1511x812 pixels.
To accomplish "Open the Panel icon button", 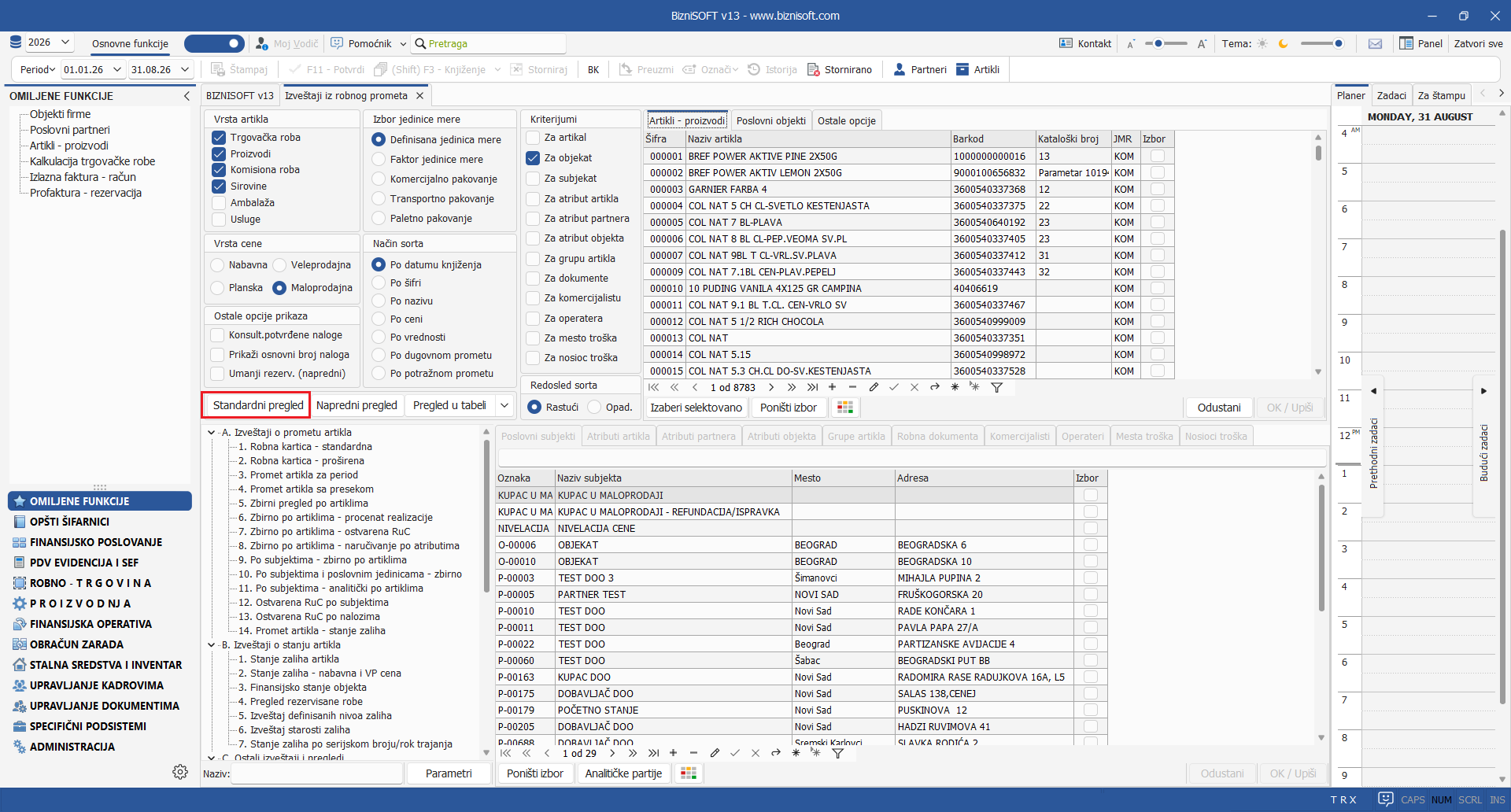I will pos(1406,43).
